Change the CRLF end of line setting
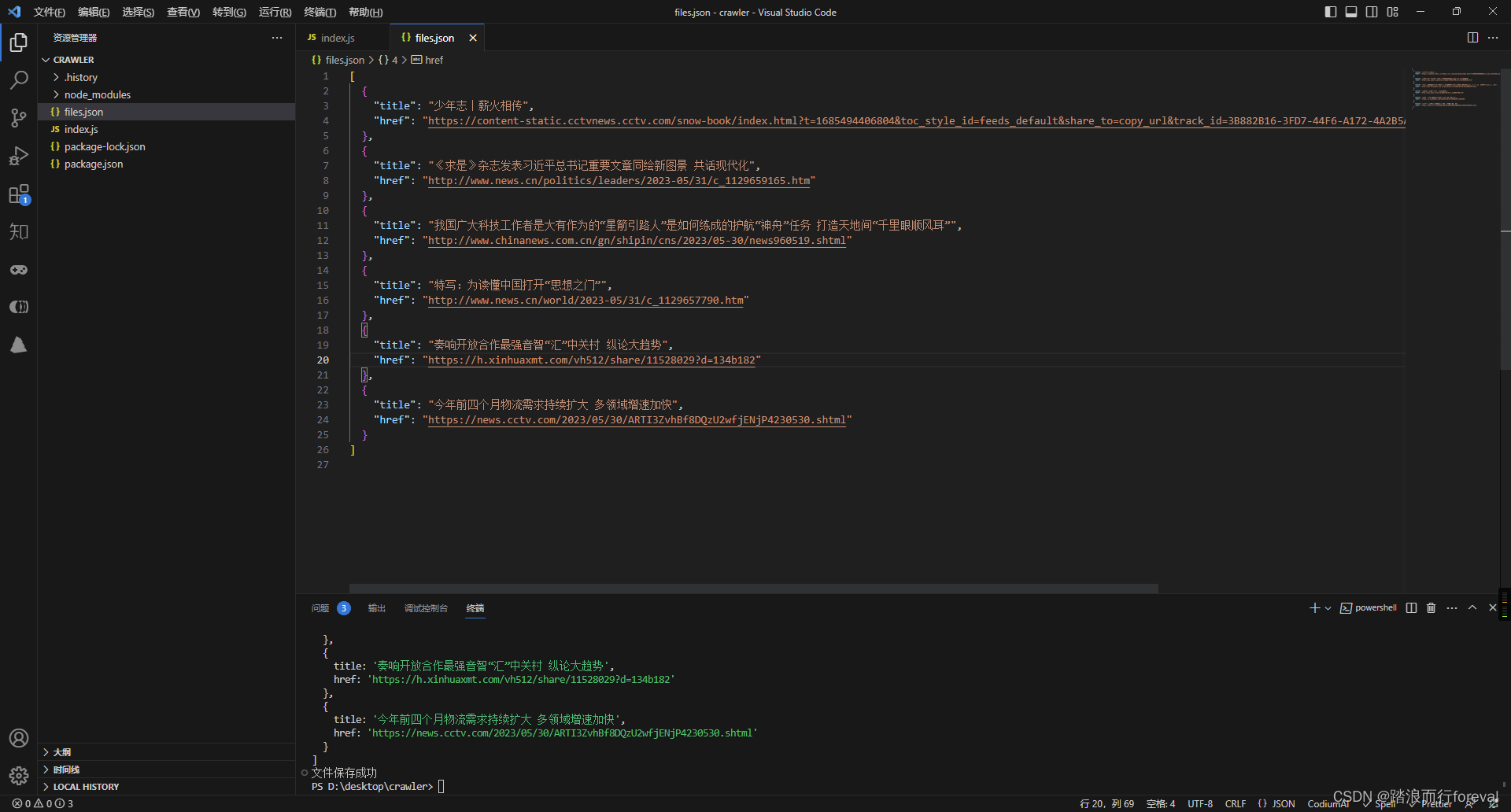 [1235, 803]
